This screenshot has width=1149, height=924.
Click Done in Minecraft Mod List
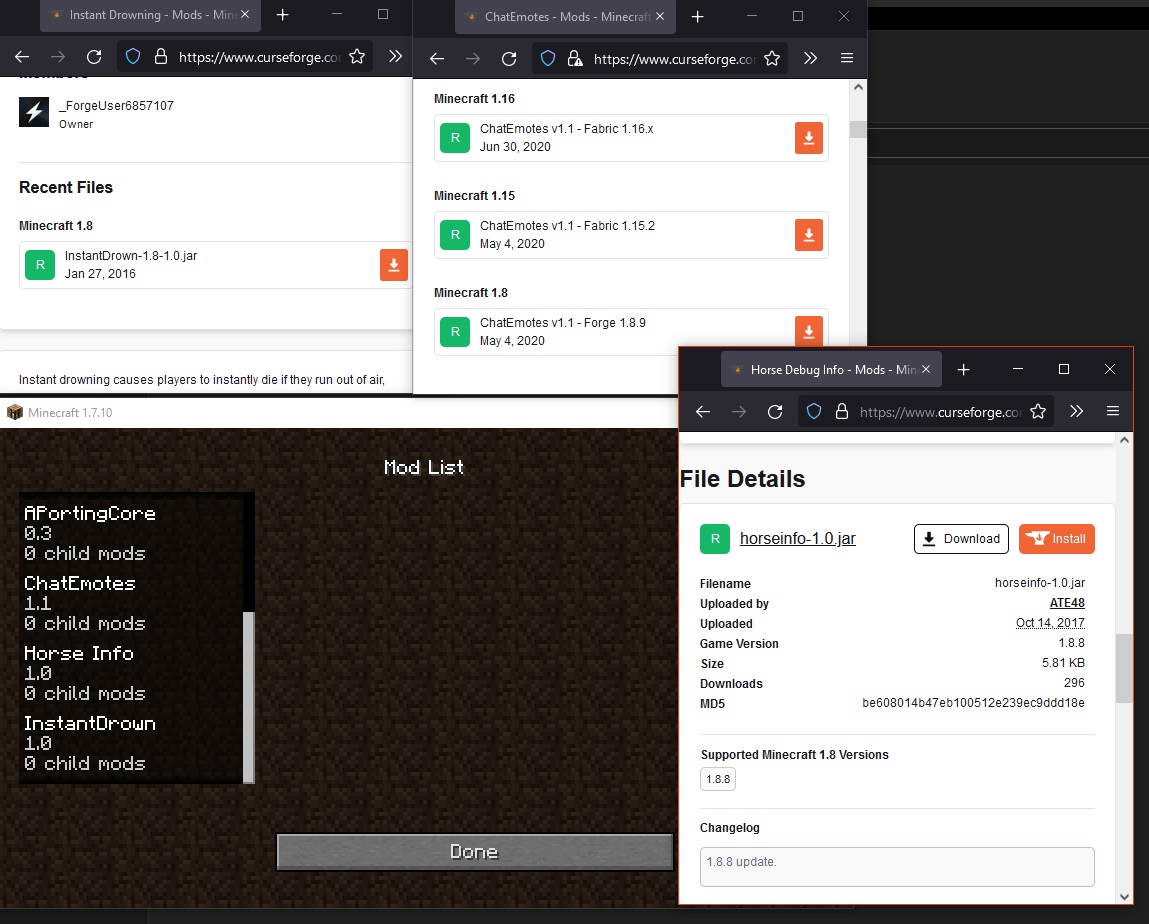(x=474, y=851)
